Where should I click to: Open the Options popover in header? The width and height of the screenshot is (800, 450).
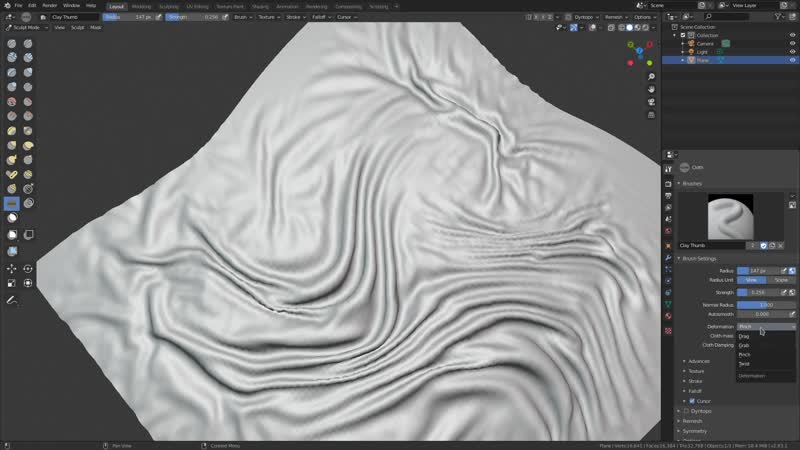coord(645,17)
